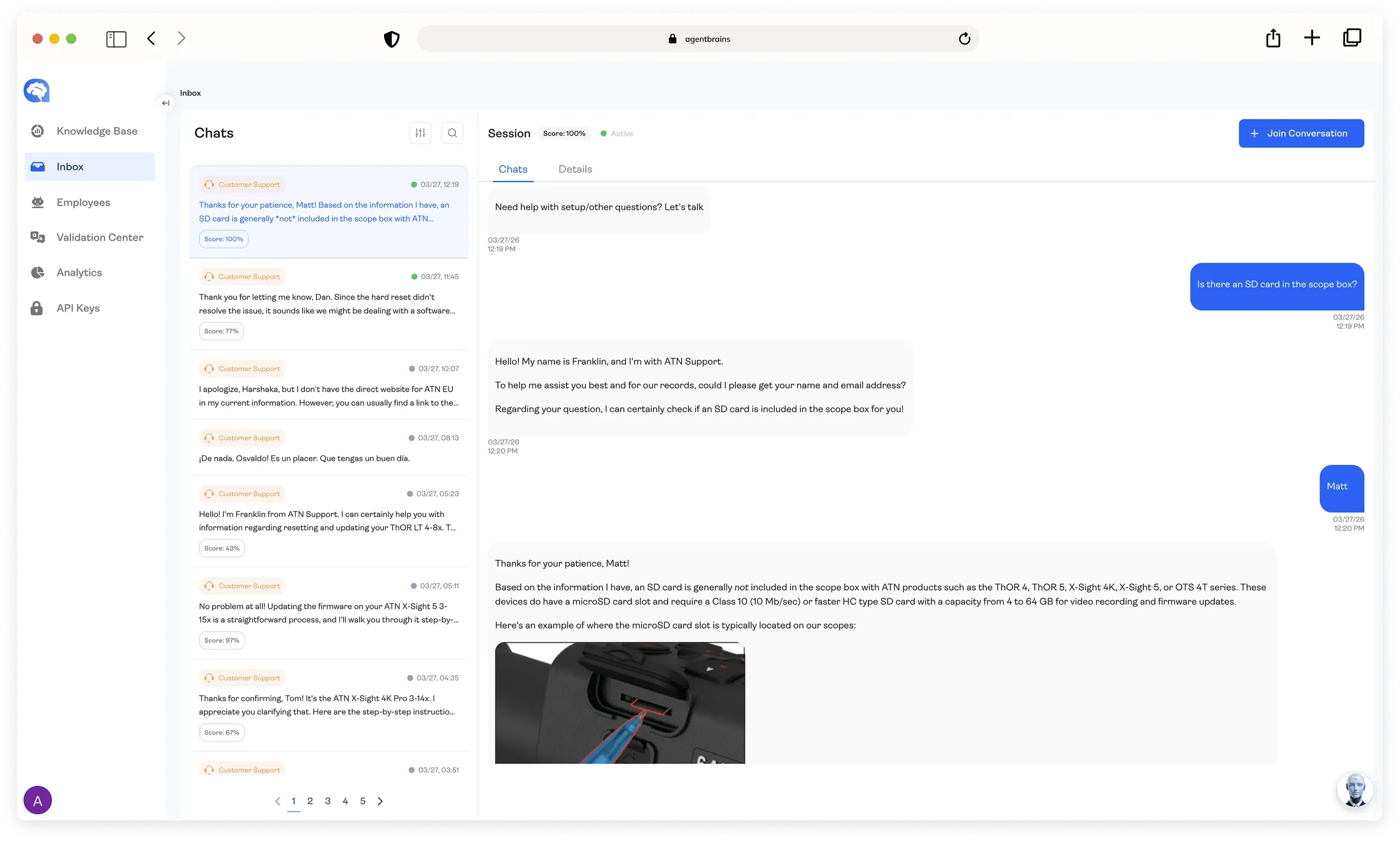Viewport: 1400px width, 842px height.
Task: Click the 'Need help with setup' message
Action: tap(599, 209)
